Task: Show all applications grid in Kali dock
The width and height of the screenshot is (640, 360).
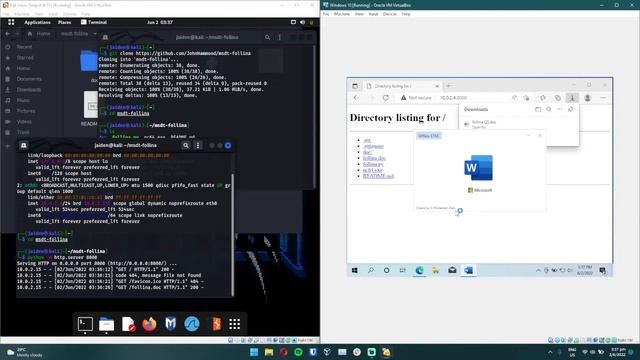Action: pos(234,324)
